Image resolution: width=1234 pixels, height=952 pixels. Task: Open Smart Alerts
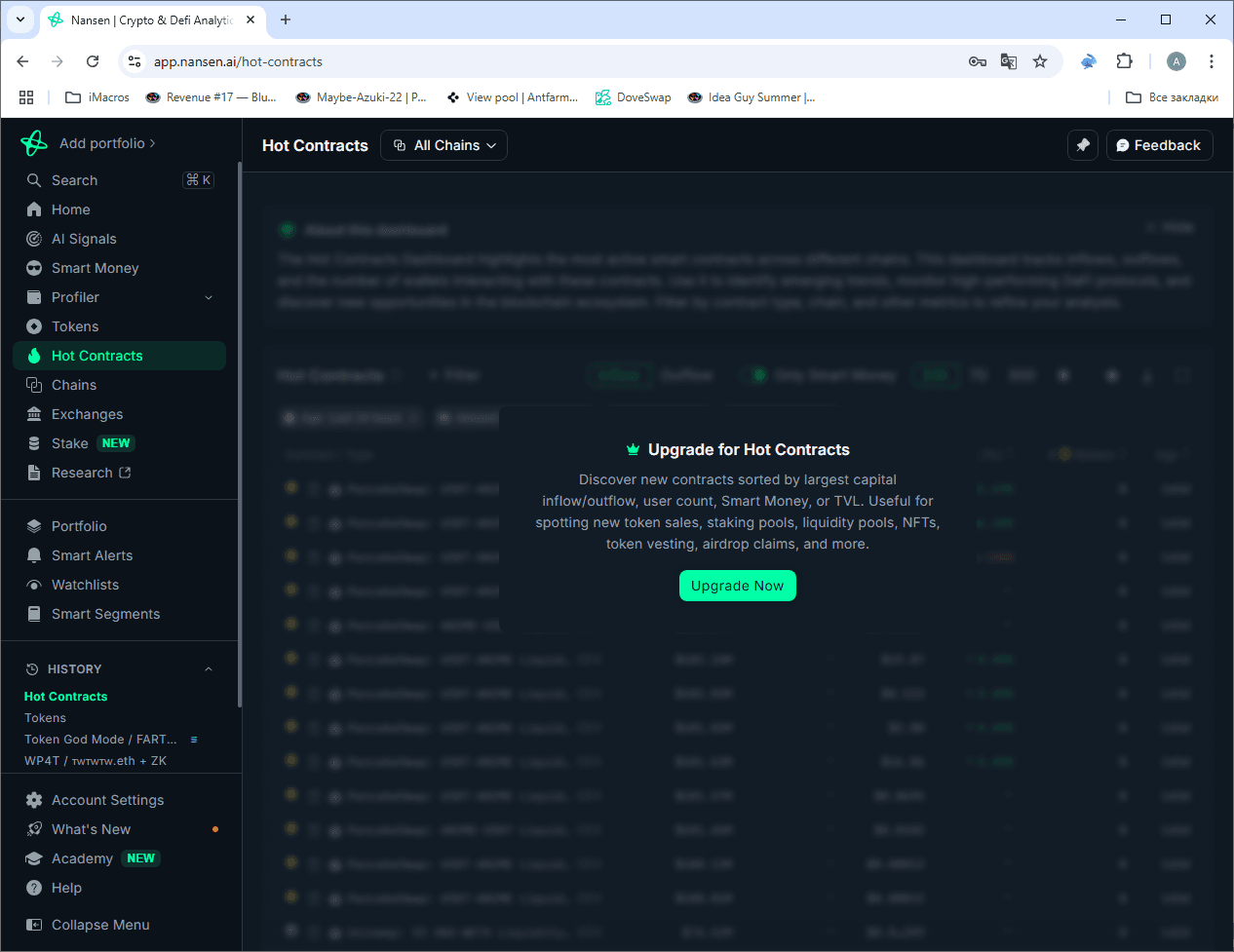point(120,555)
